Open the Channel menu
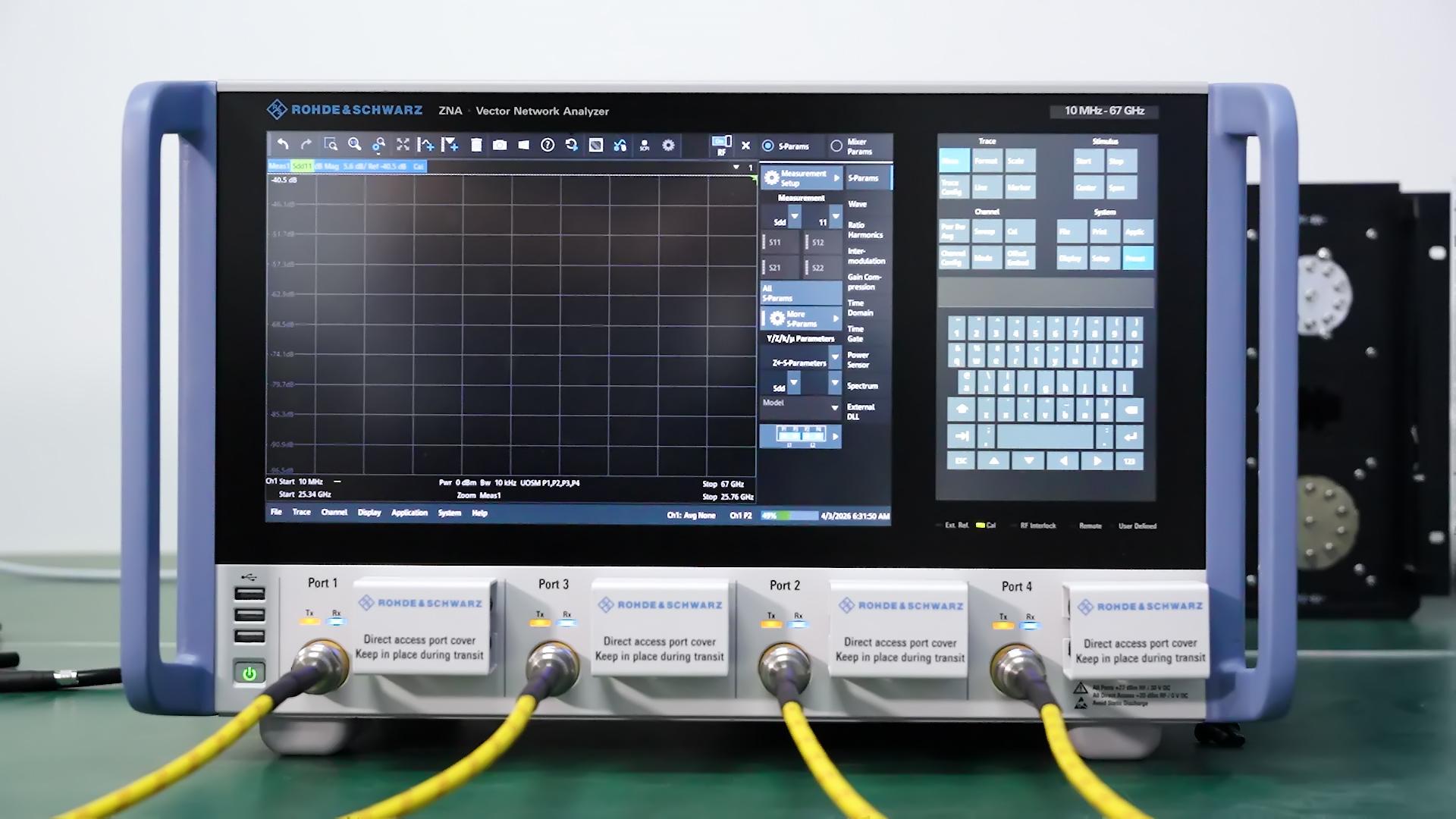 tap(334, 513)
